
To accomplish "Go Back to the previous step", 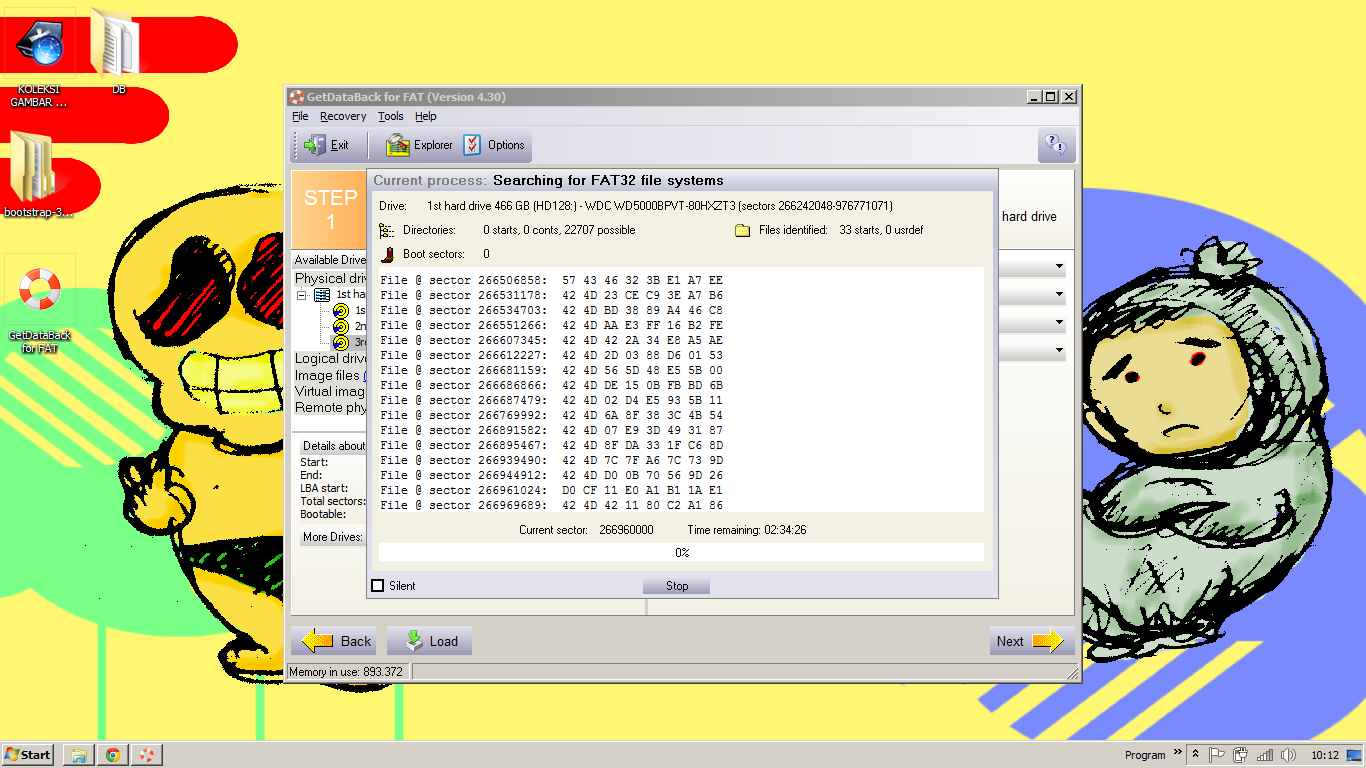I will [x=335, y=641].
